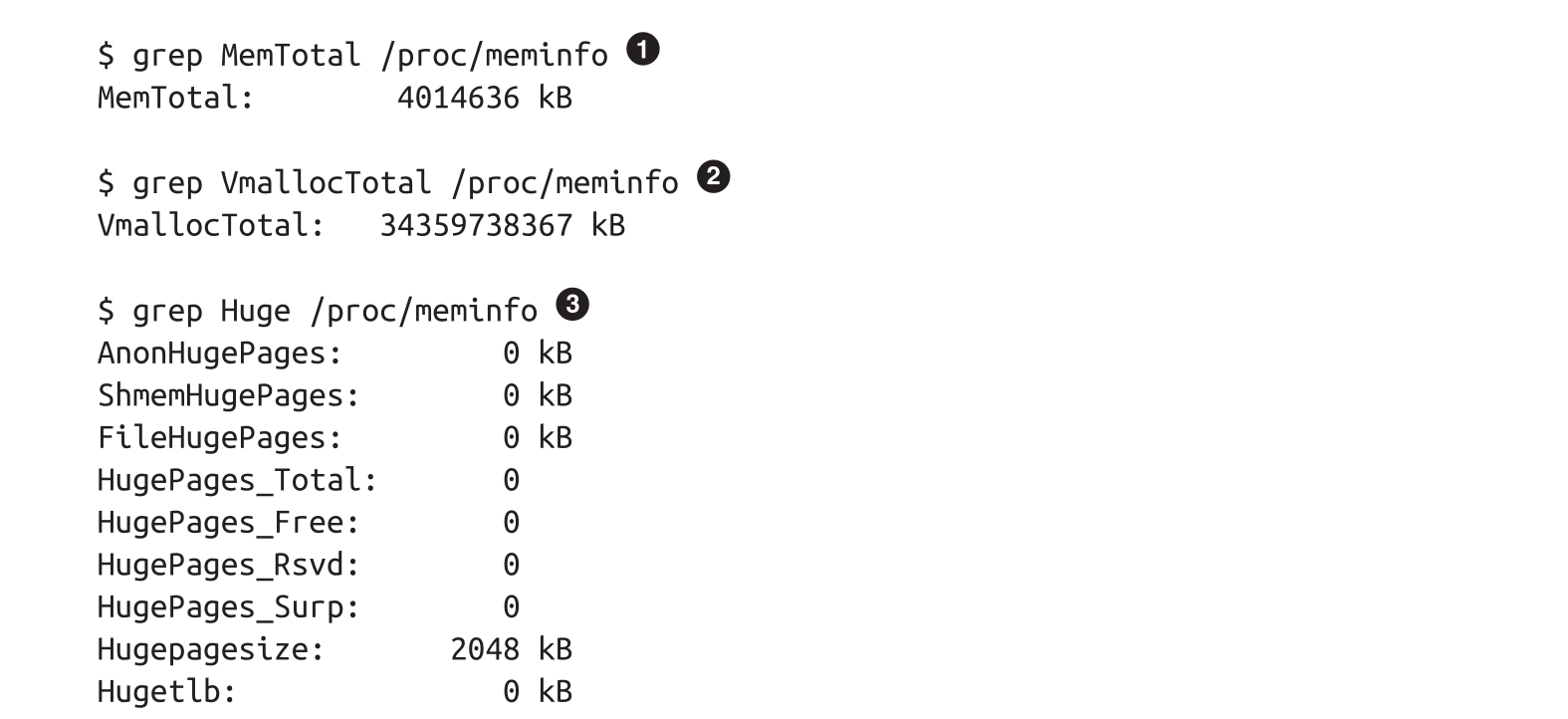1568x719 pixels.
Task: Click the VmallocTotal value 34359738367
Action: click(x=476, y=225)
